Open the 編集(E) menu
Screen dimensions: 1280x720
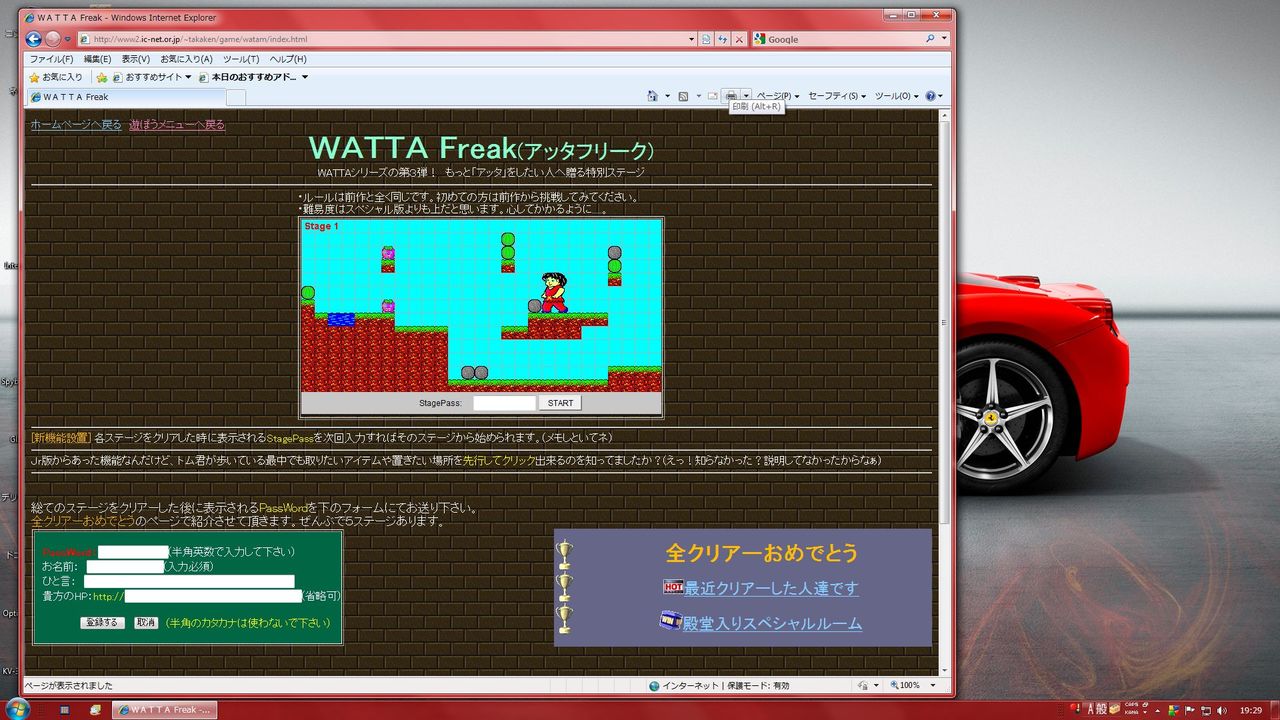(x=97, y=59)
